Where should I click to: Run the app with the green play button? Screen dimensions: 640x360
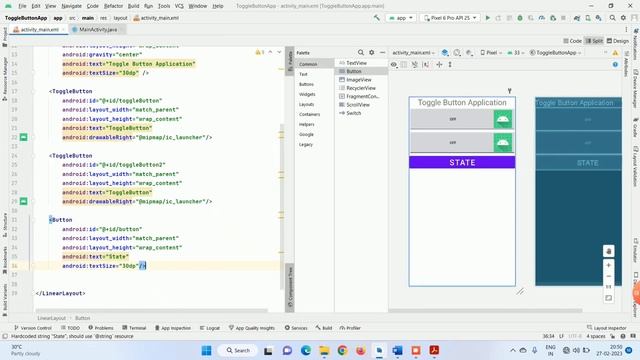click(487, 18)
